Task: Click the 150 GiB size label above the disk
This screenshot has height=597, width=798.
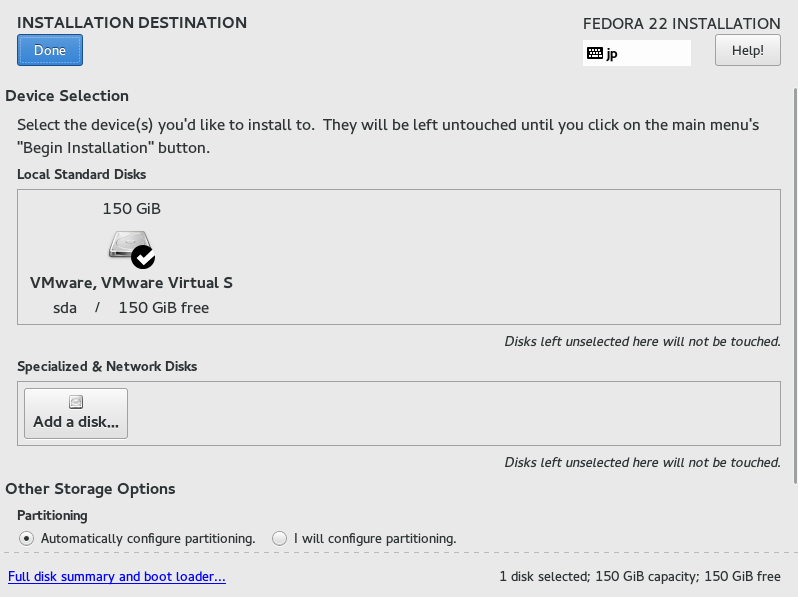Action: click(131, 209)
